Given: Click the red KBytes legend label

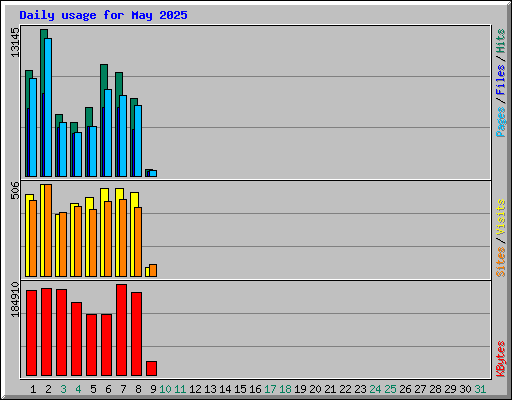Looking at the screenshot, I should (500, 359).
